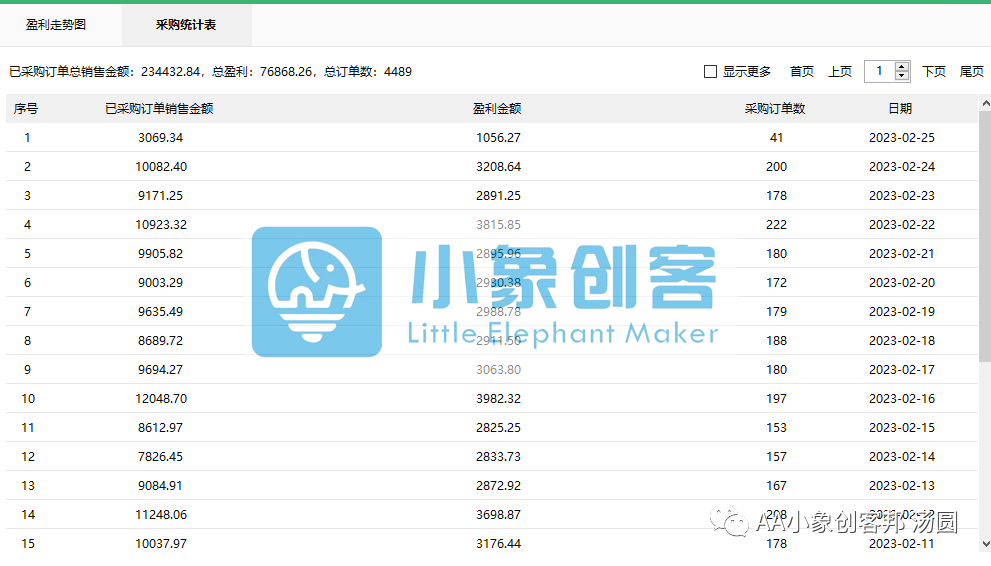Click date 2023-02-13
The width and height of the screenshot is (991, 566).
point(901,486)
